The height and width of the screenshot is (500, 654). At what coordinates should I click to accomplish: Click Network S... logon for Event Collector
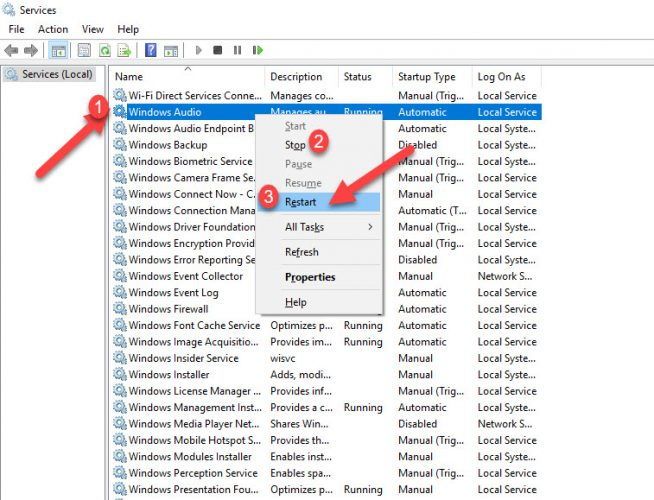pos(505,276)
